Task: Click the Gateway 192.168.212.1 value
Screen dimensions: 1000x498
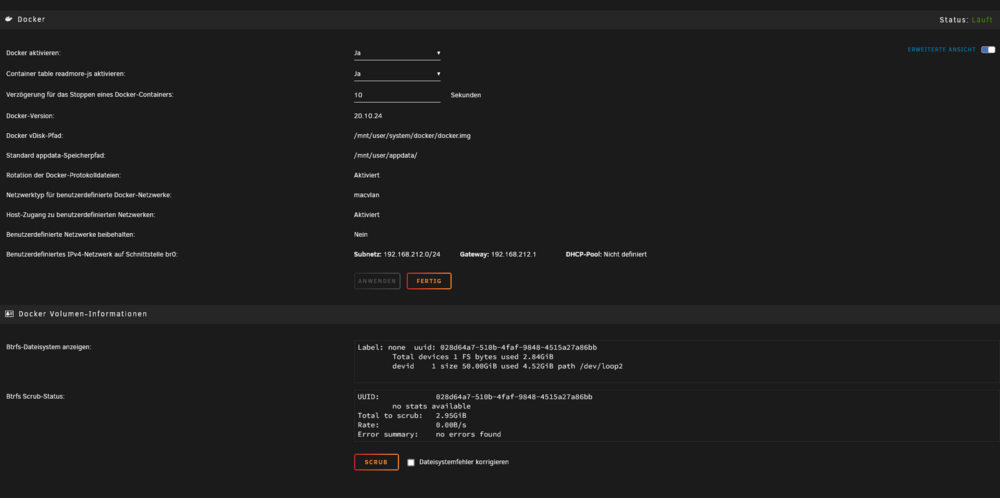Action: (497, 254)
